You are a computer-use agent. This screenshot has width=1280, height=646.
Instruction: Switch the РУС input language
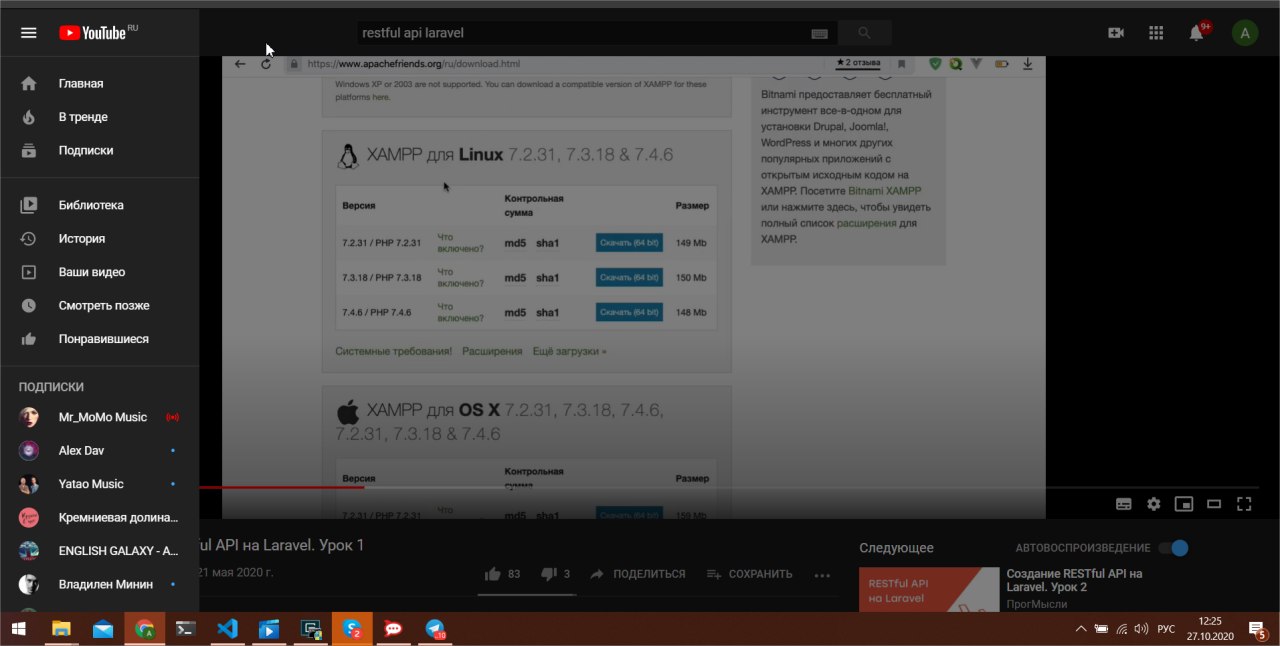pos(1166,629)
